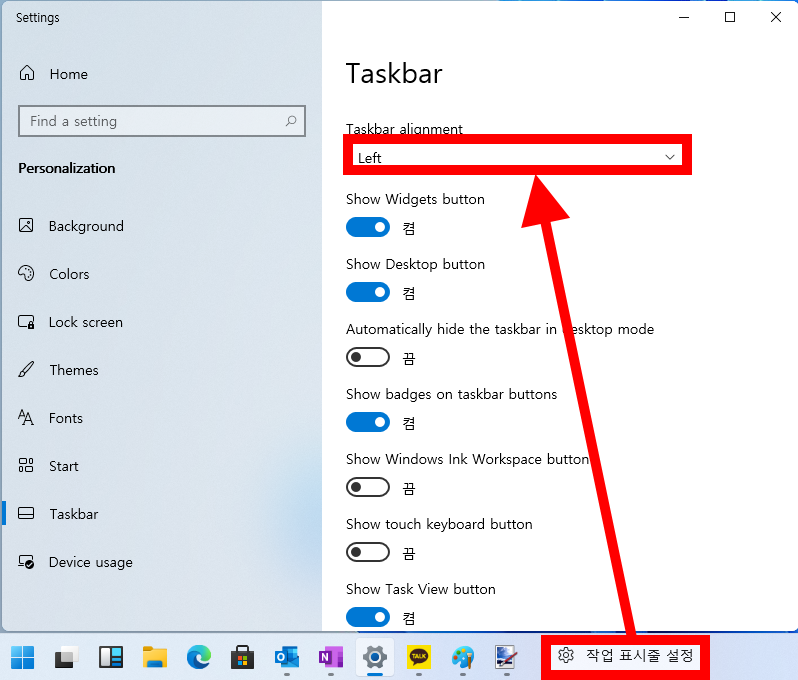Open the Start settings page
Screen dimensions: 798x680
click(x=64, y=466)
